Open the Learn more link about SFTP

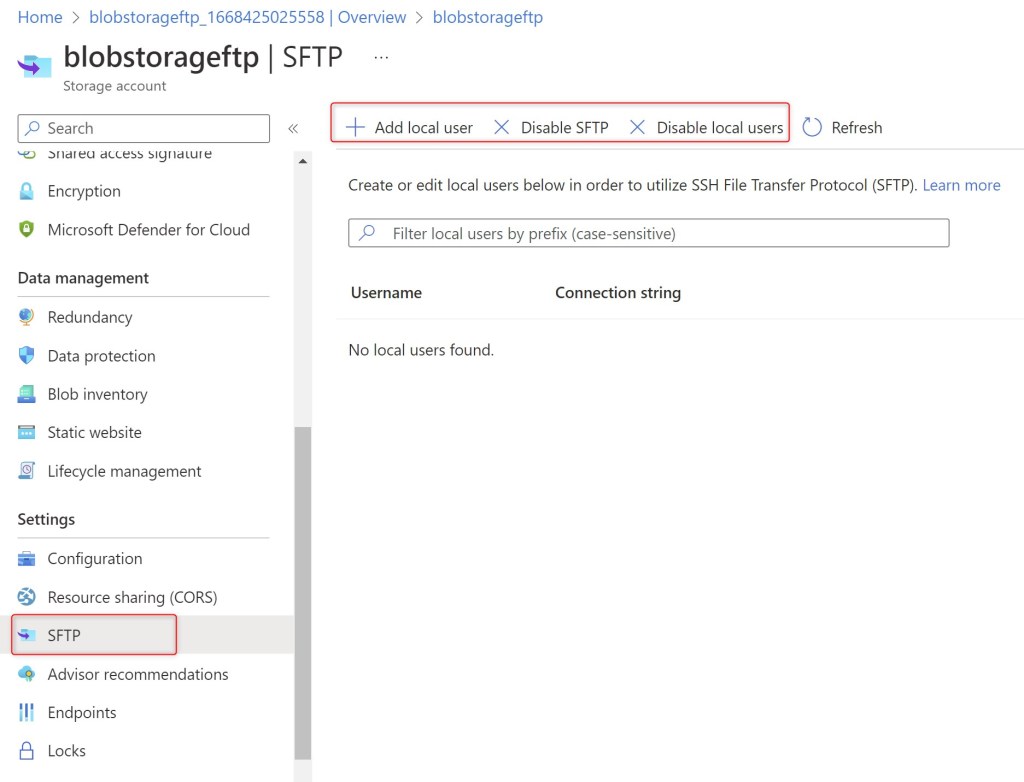961,185
